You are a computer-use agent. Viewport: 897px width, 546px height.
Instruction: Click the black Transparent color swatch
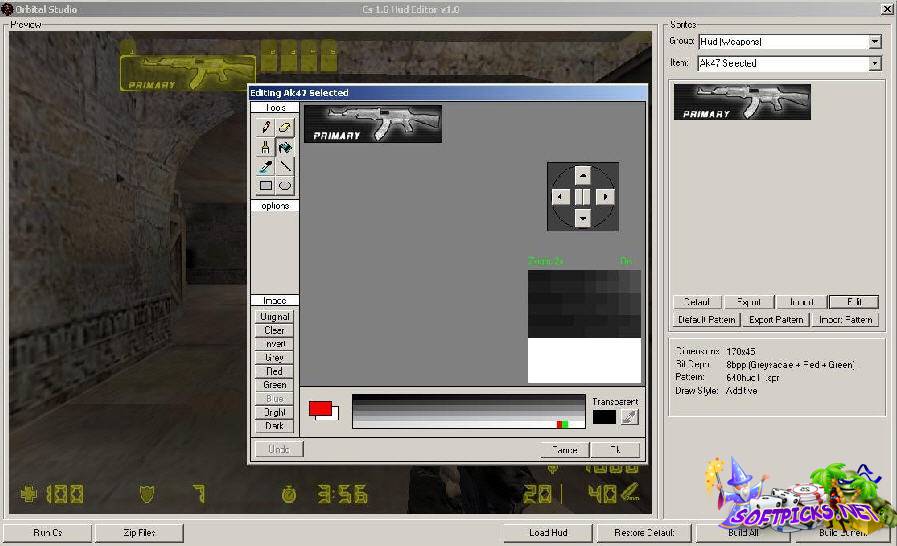[x=604, y=417]
